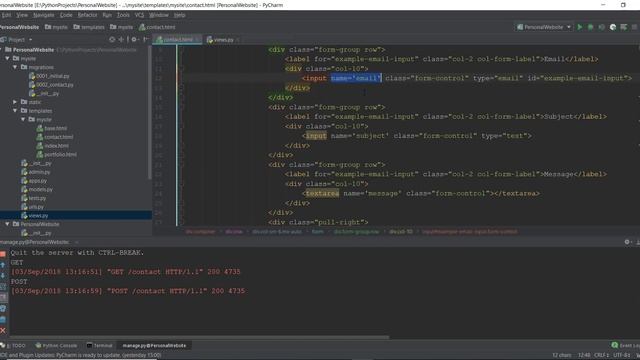Viewport: 640px width, 360px height.
Task: Collapse the migrations folder
Action: tap(15, 67)
